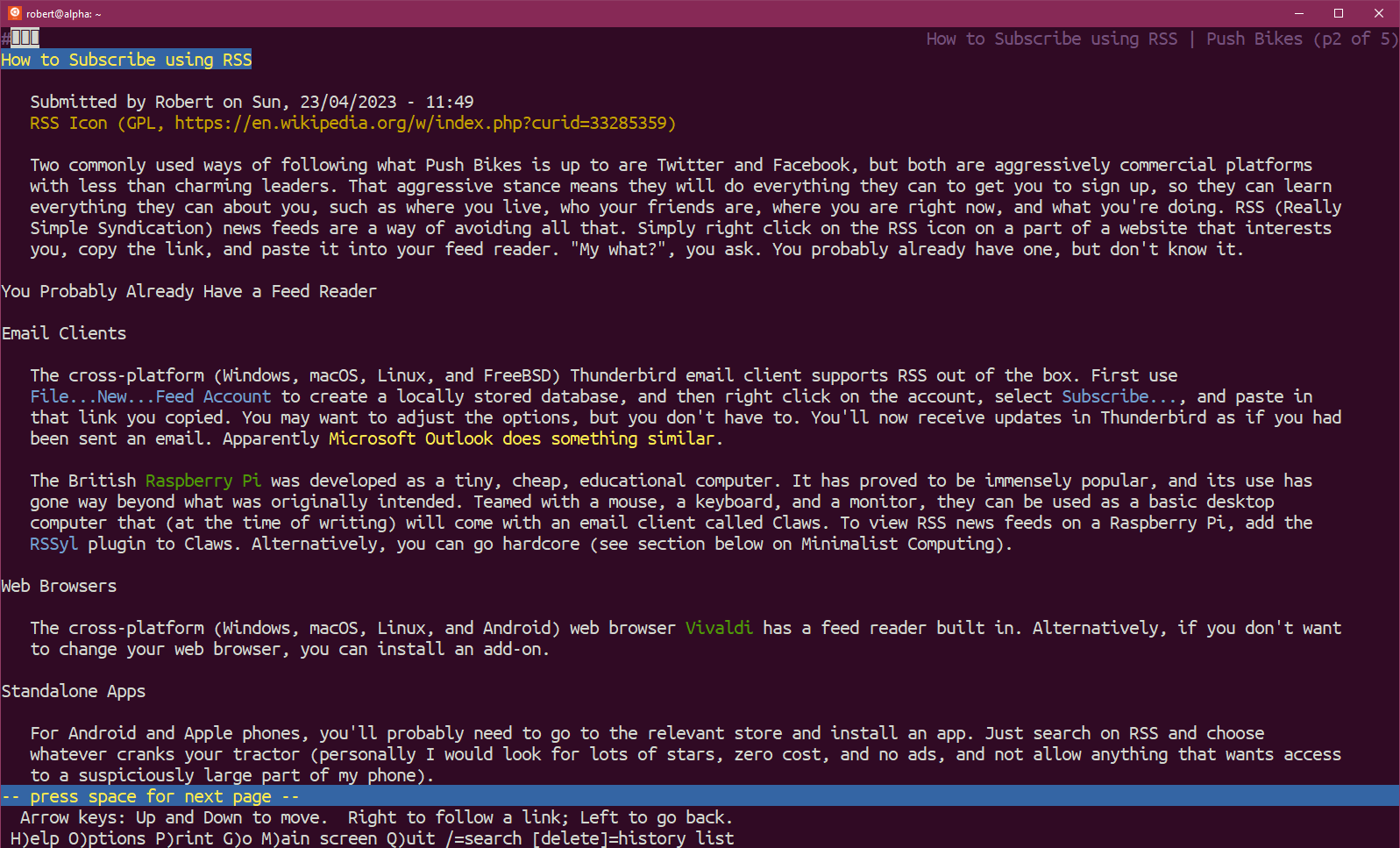
Task: Open the RSS Icon GPL Wikipedia link
Action: coord(352,123)
